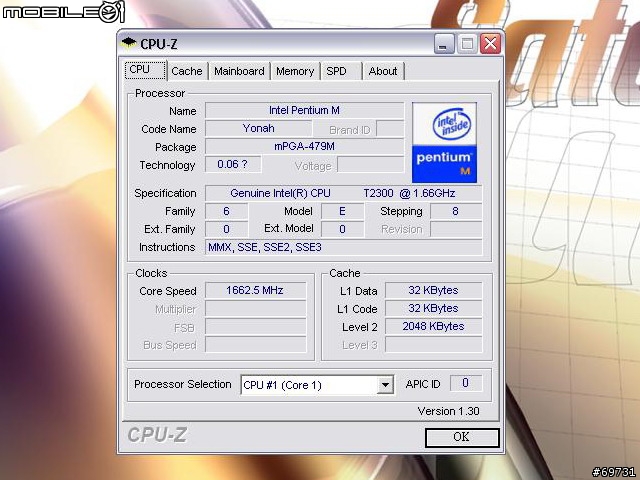Viewport: 640px width, 480px height.
Task: Click the empty Voltage field
Action: (x=371, y=164)
